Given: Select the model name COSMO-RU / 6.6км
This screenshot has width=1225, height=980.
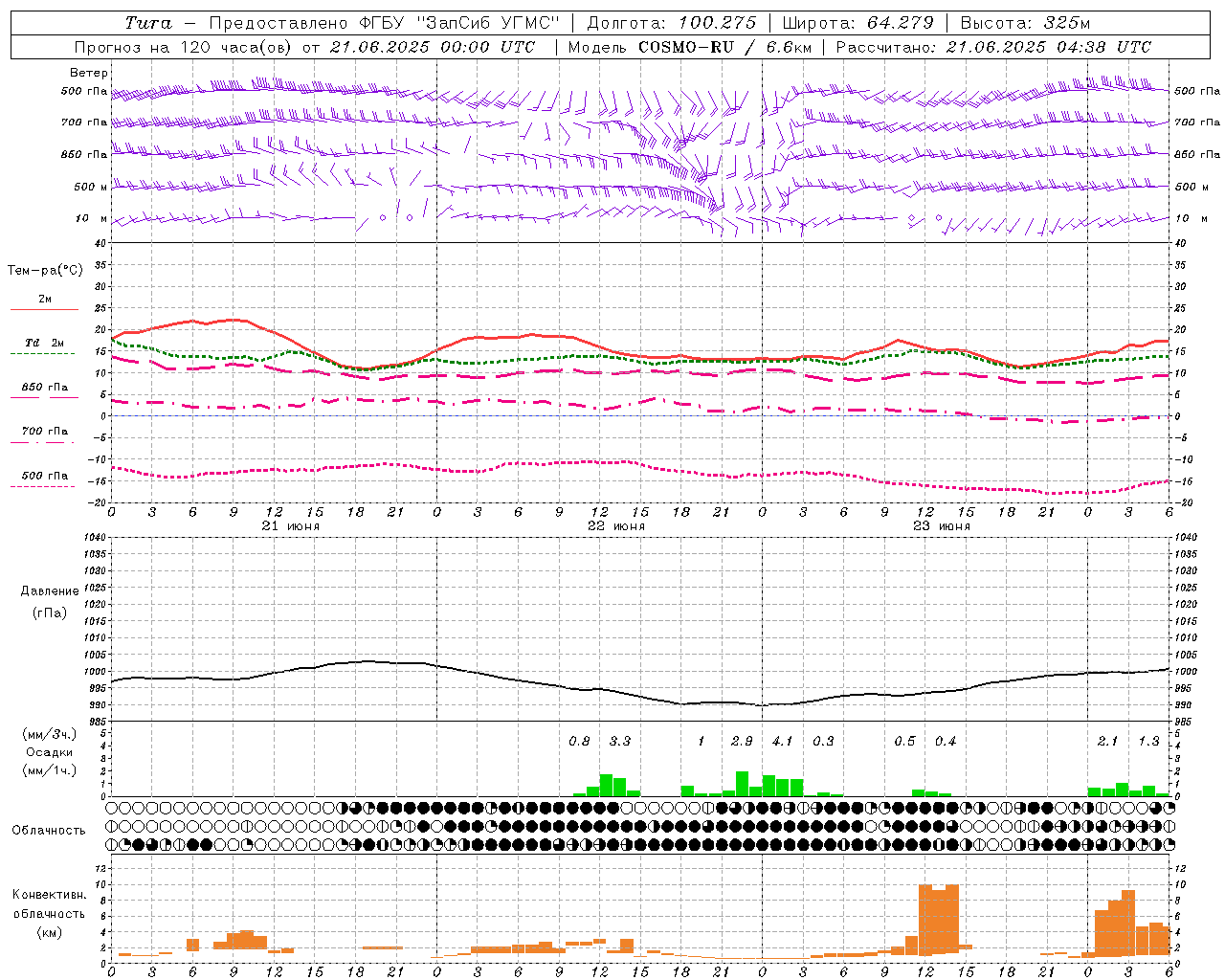Looking at the screenshot, I should [726, 47].
